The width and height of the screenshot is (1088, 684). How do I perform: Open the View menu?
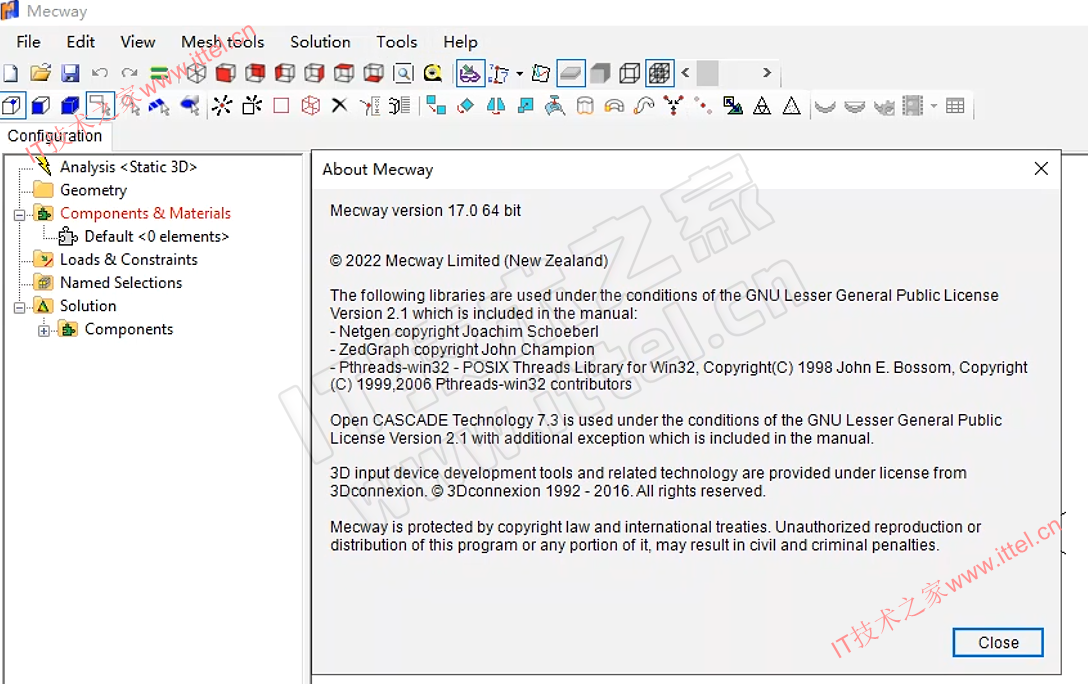[x=137, y=42]
